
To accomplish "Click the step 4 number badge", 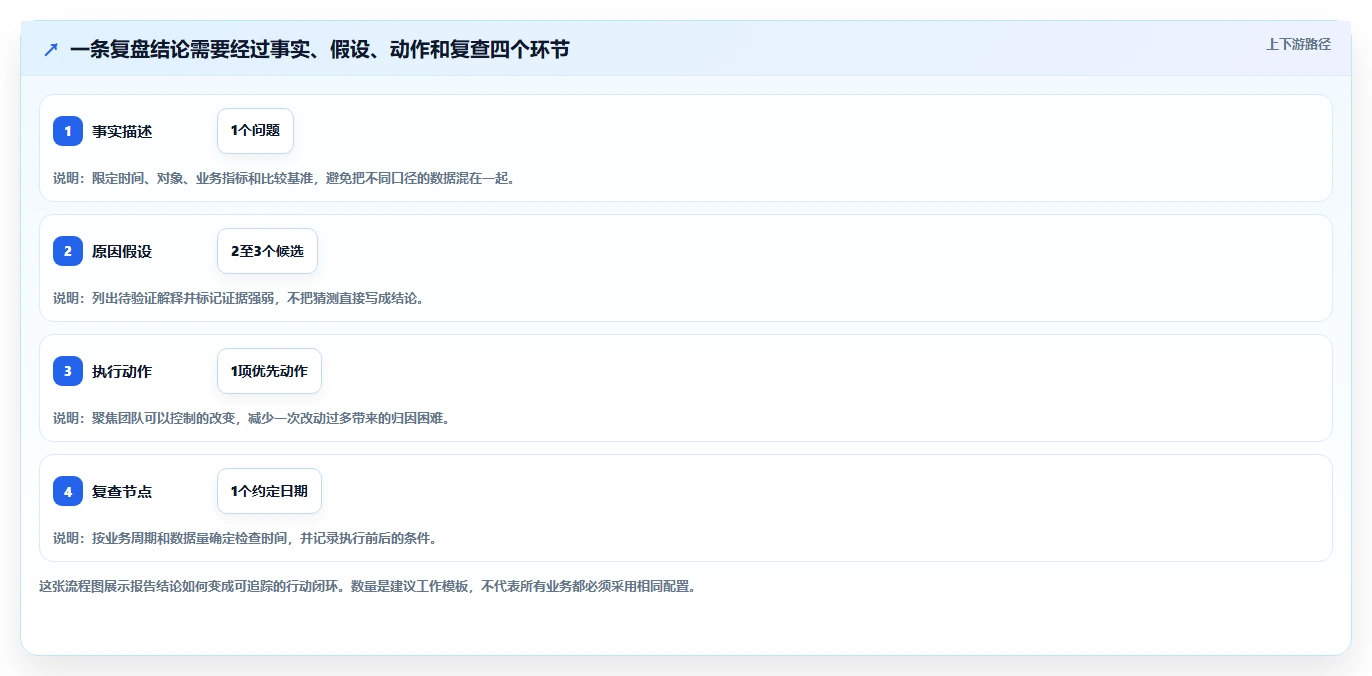I will tap(68, 491).
